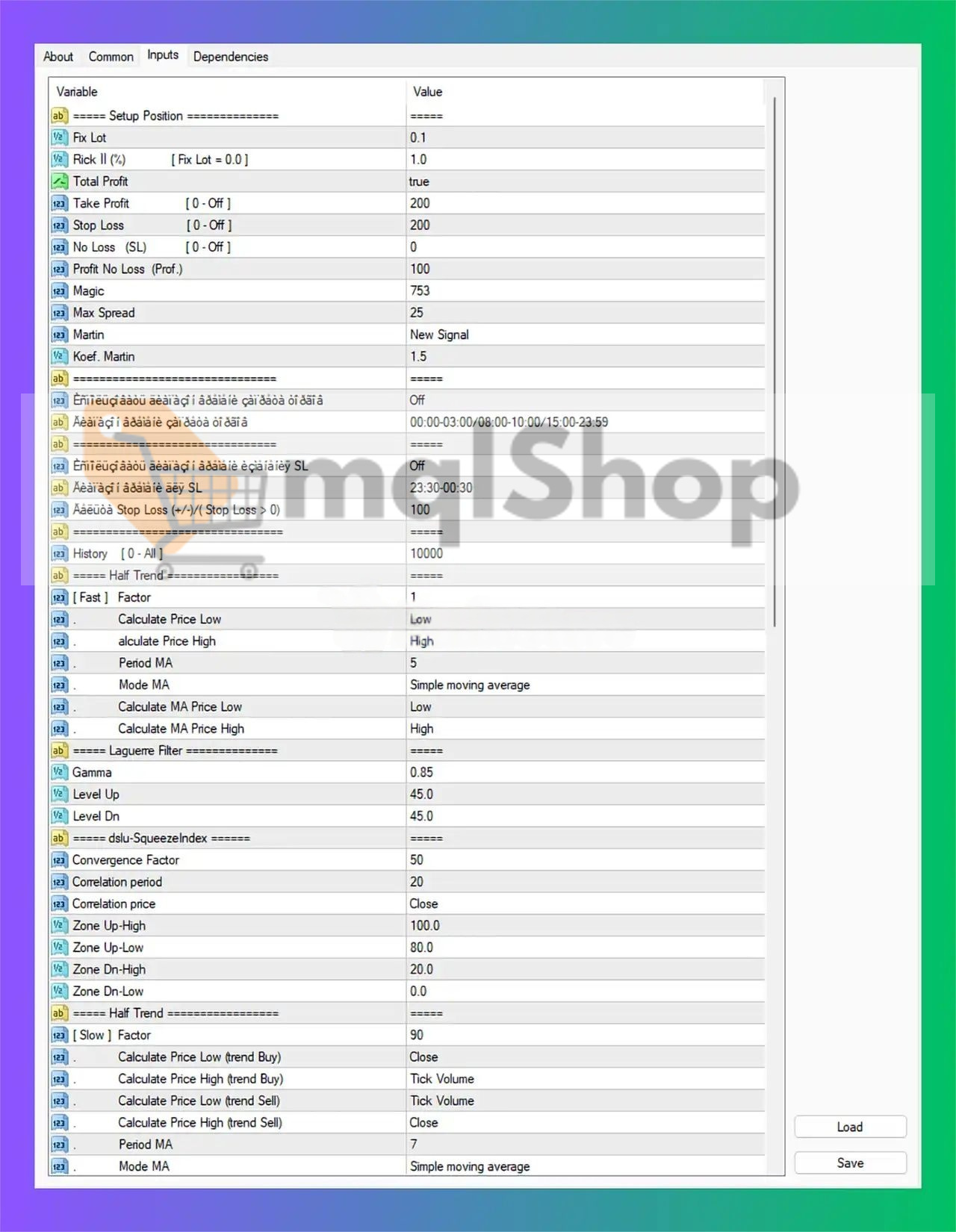
Task: Click the vertical scrollbar of the inputs list
Action: 775,358
